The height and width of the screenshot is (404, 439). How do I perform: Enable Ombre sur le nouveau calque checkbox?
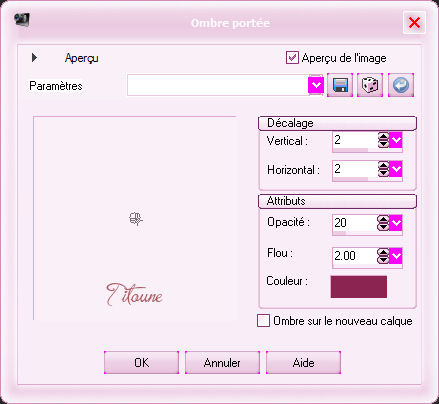[263, 321]
